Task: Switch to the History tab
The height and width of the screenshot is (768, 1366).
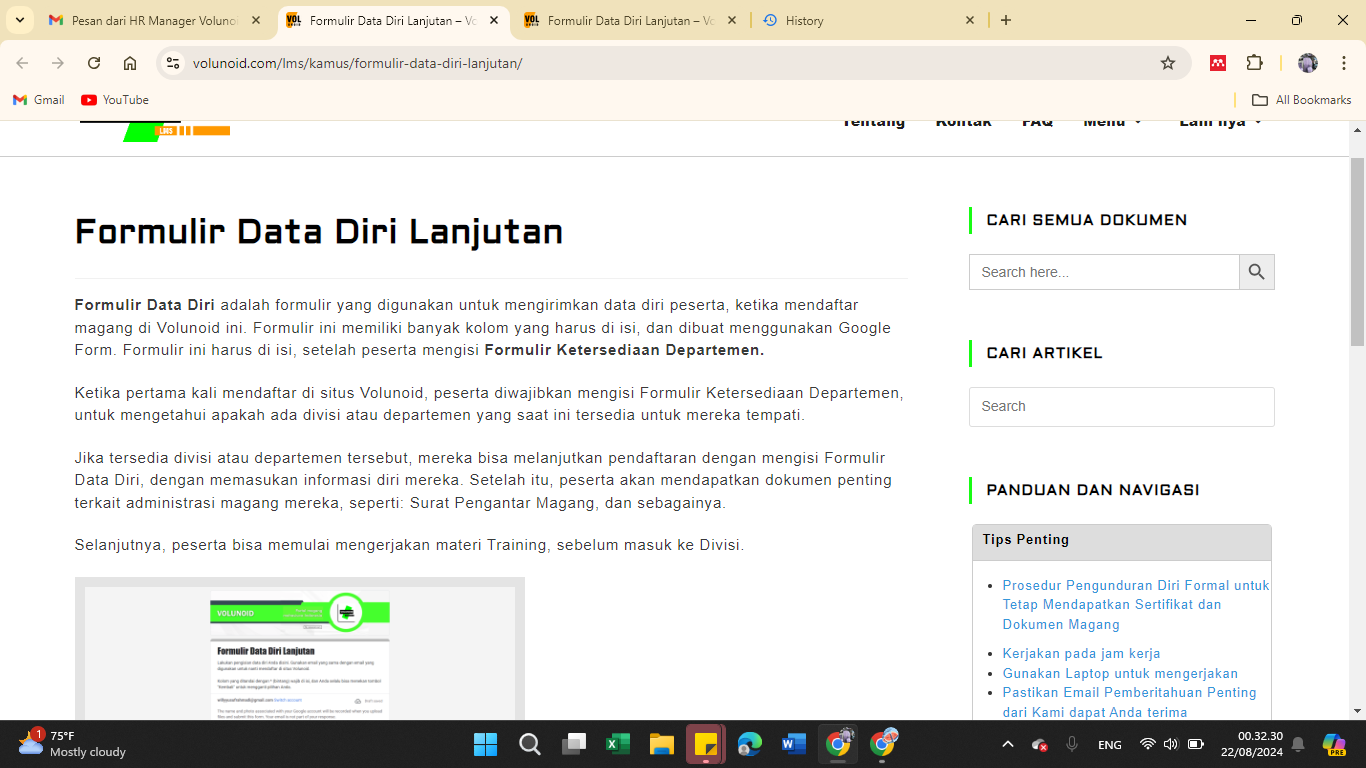Action: pos(868,20)
